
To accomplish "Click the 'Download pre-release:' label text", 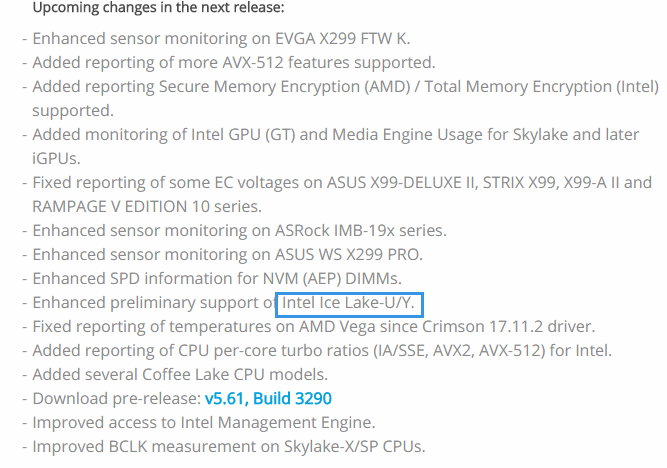I will 117,399.
